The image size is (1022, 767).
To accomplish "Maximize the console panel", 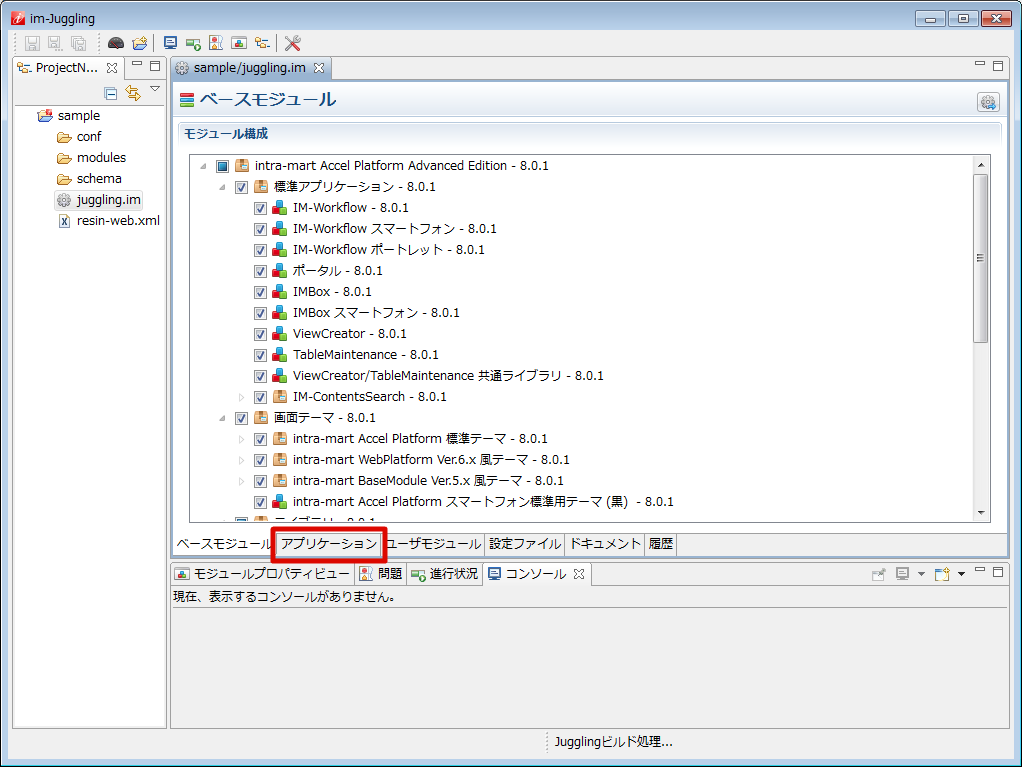I will pos(998,572).
